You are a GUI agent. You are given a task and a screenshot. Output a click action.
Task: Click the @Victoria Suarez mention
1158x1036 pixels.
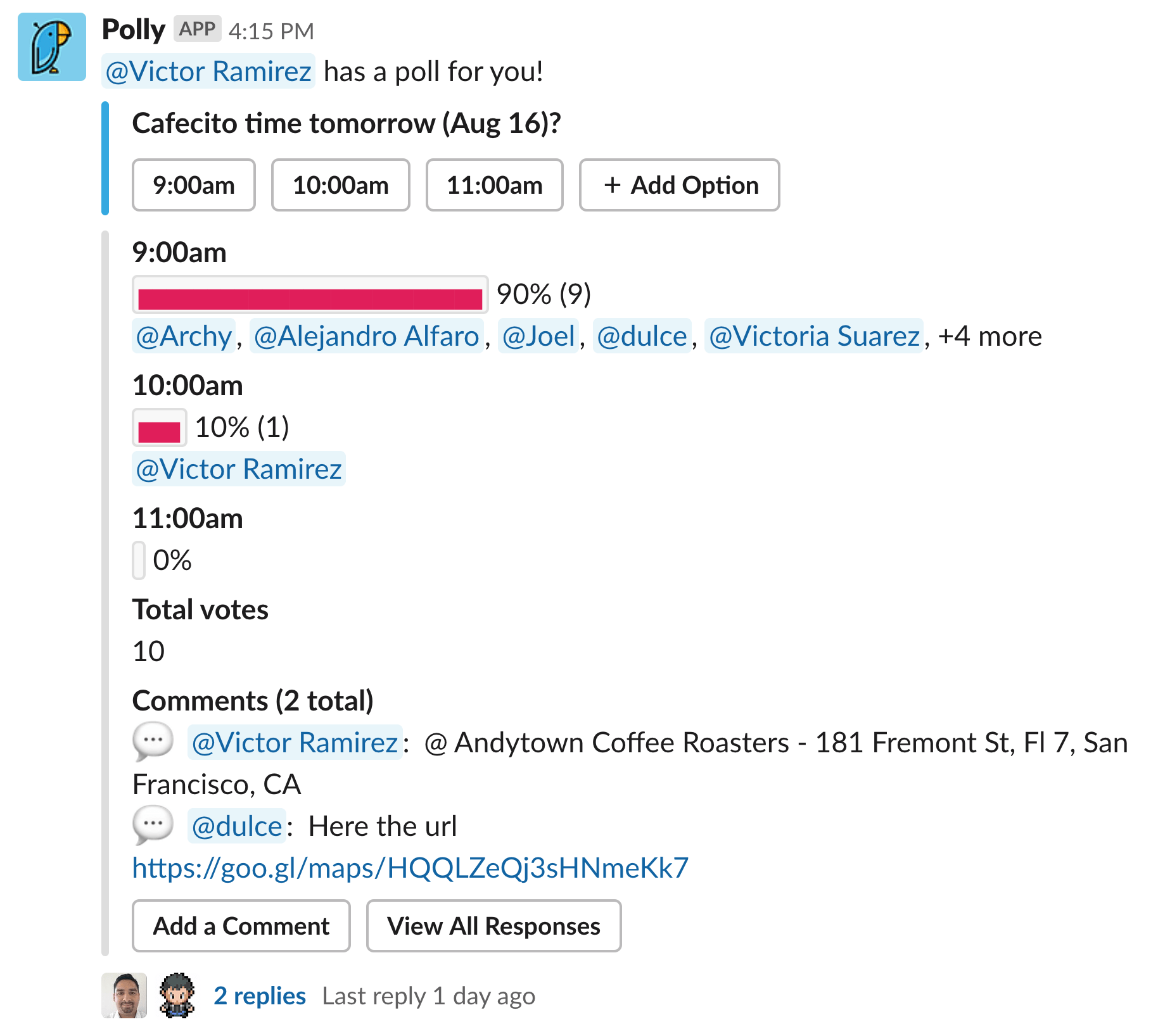(x=814, y=336)
